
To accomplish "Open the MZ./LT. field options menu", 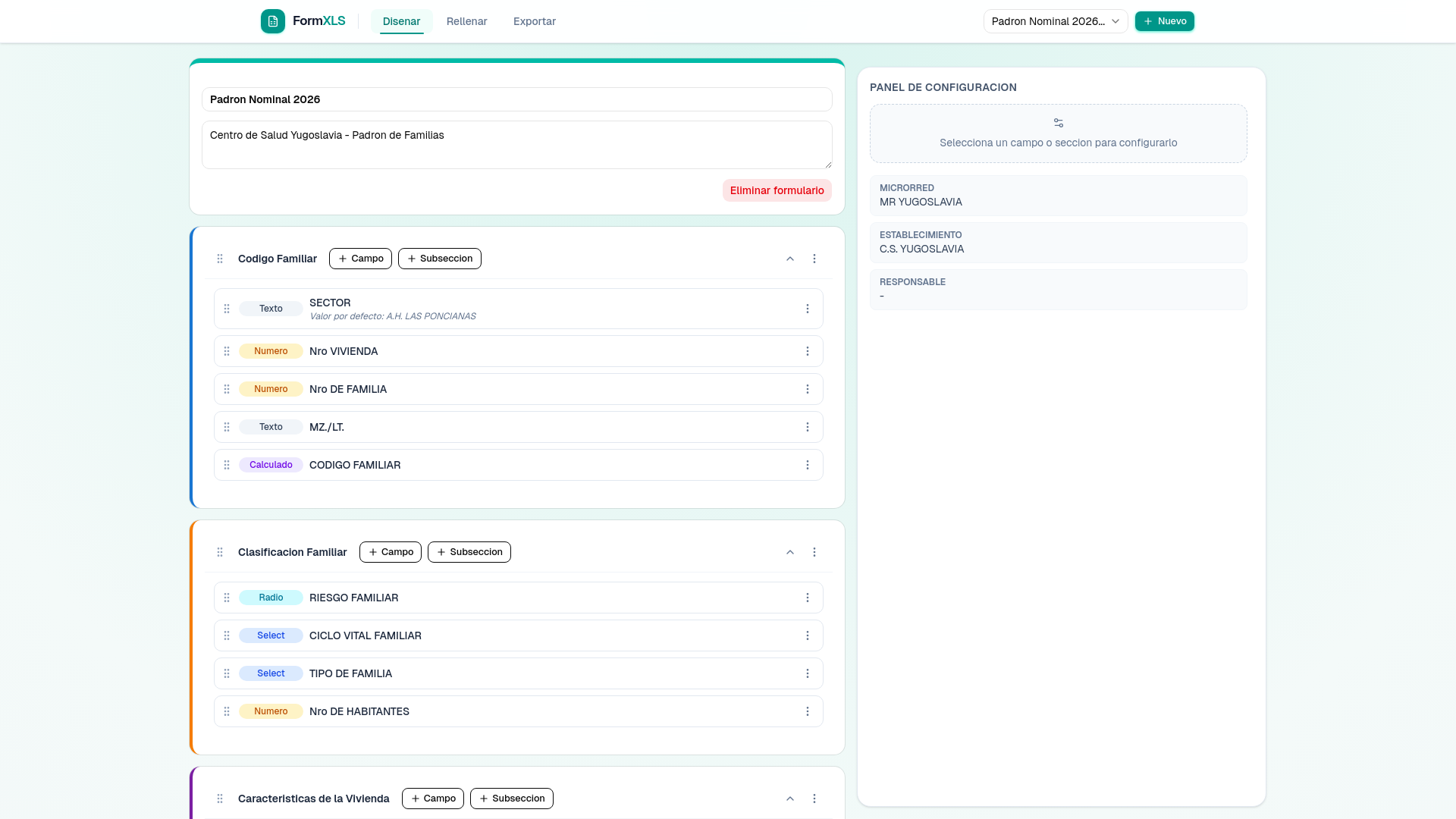I will point(808,427).
